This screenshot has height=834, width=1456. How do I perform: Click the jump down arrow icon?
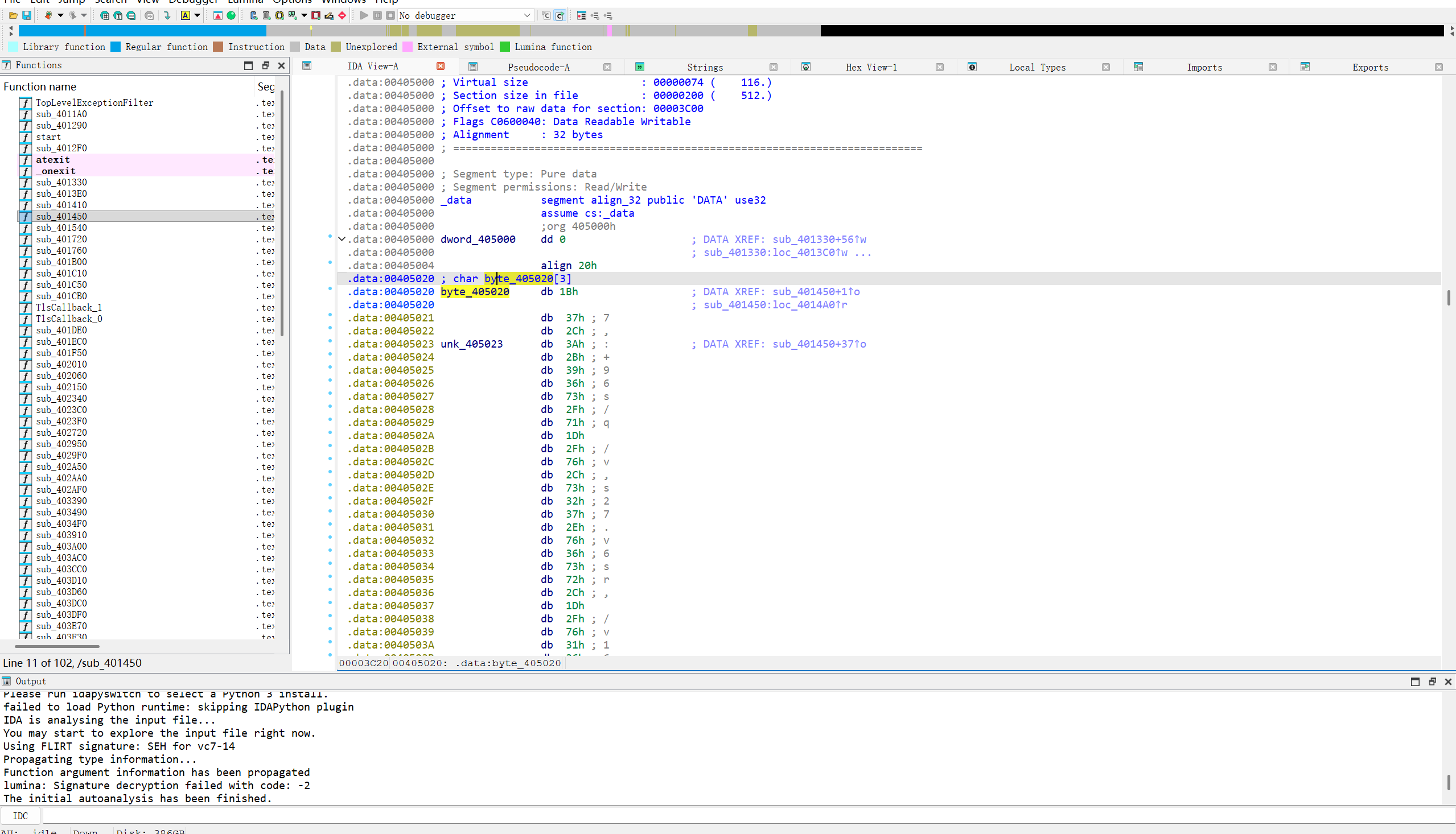tap(167, 15)
